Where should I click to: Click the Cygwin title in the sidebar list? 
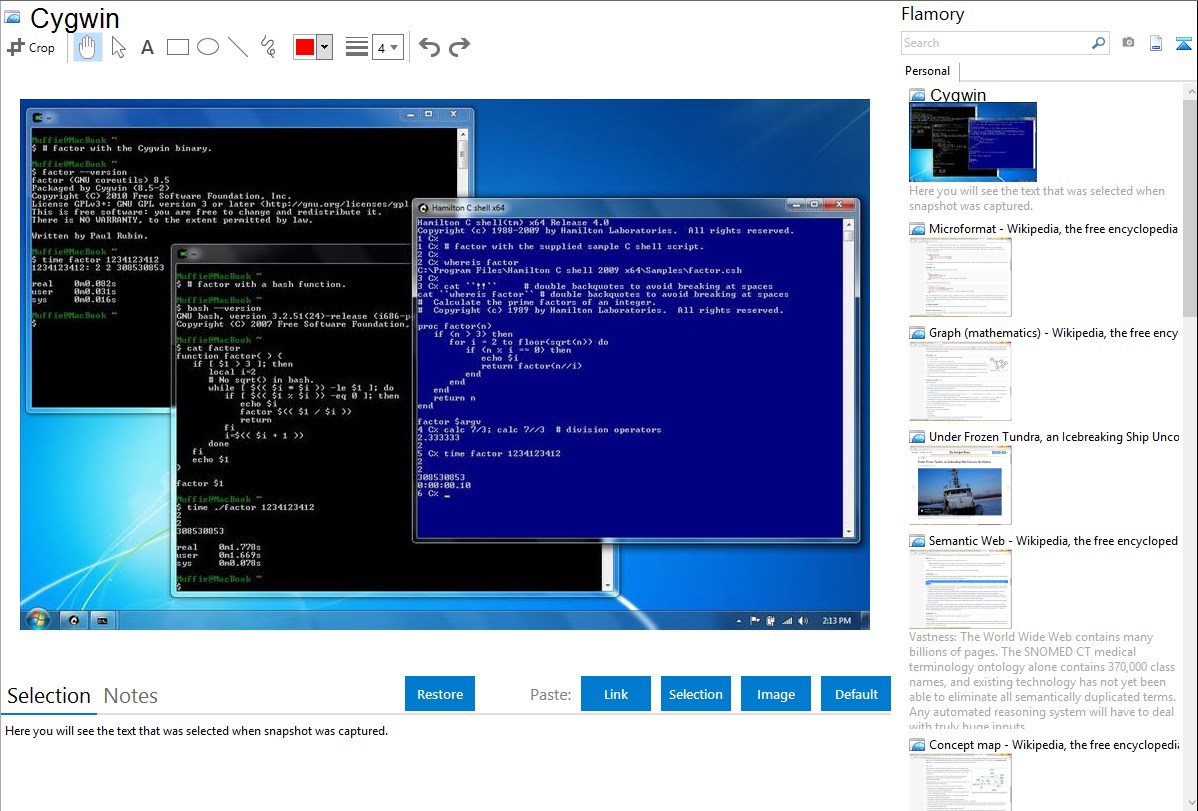(957, 95)
